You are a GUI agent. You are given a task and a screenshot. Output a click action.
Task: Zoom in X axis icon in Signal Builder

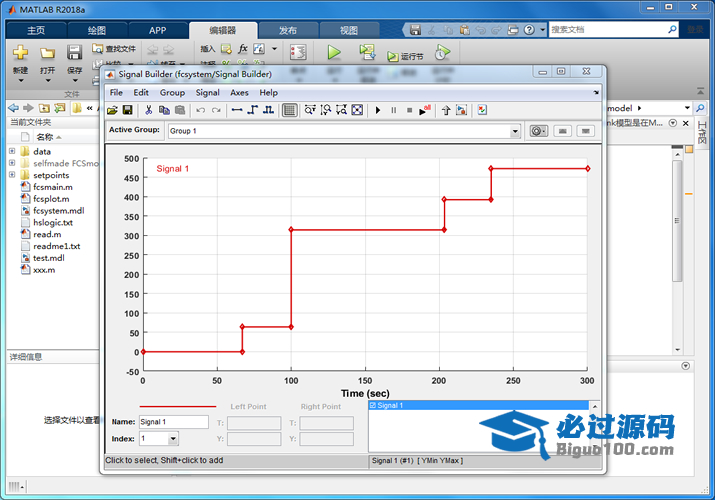tap(310, 110)
